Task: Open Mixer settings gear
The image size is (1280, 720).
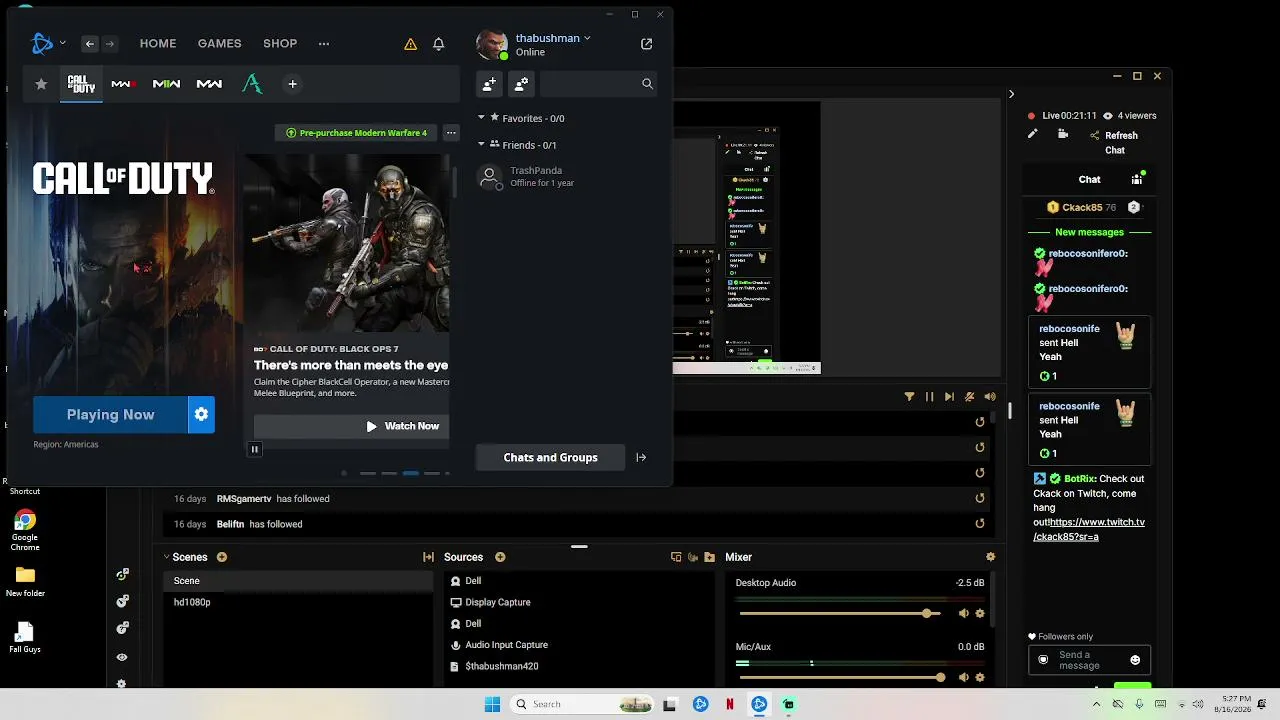Action: [x=991, y=557]
